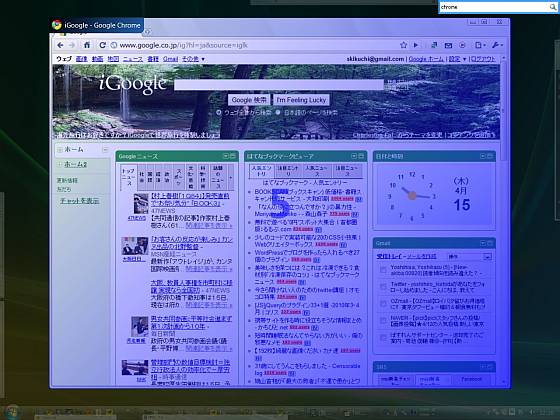Click the search magnifier in the chrome search box
560x420 pixels.
tap(552, 7)
